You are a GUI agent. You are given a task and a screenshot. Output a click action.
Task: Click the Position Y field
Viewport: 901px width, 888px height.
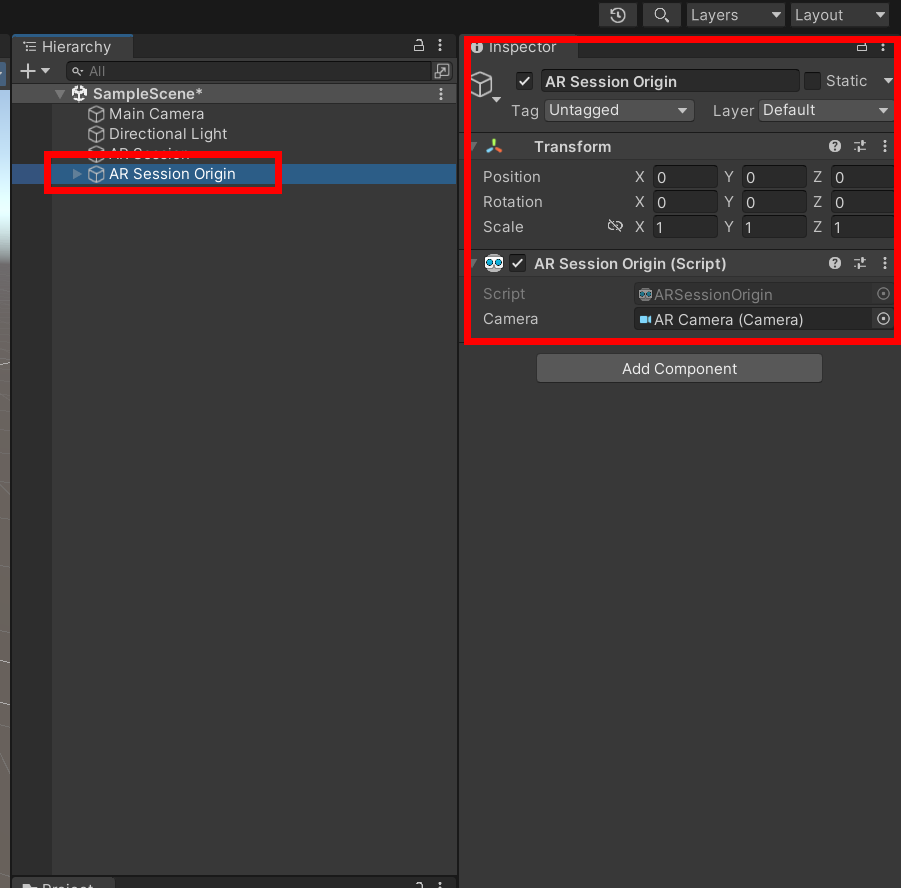pyautogui.click(x=774, y=177)
